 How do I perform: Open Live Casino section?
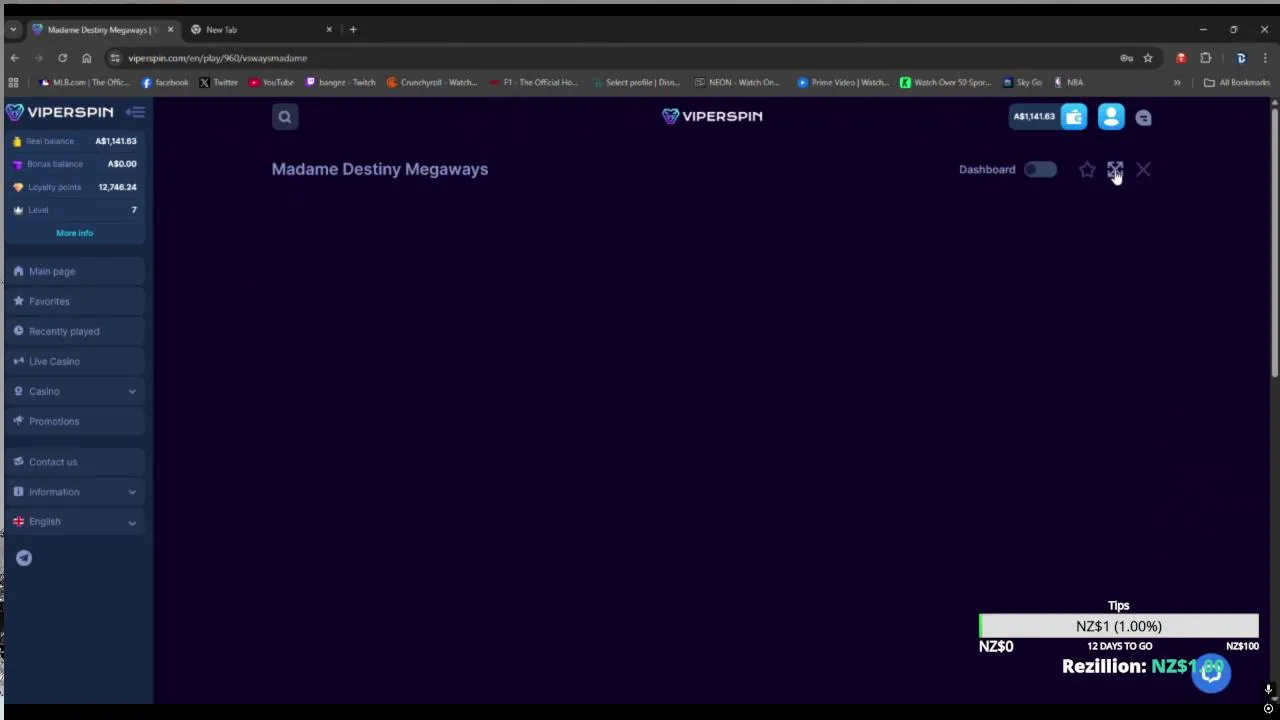75,361
